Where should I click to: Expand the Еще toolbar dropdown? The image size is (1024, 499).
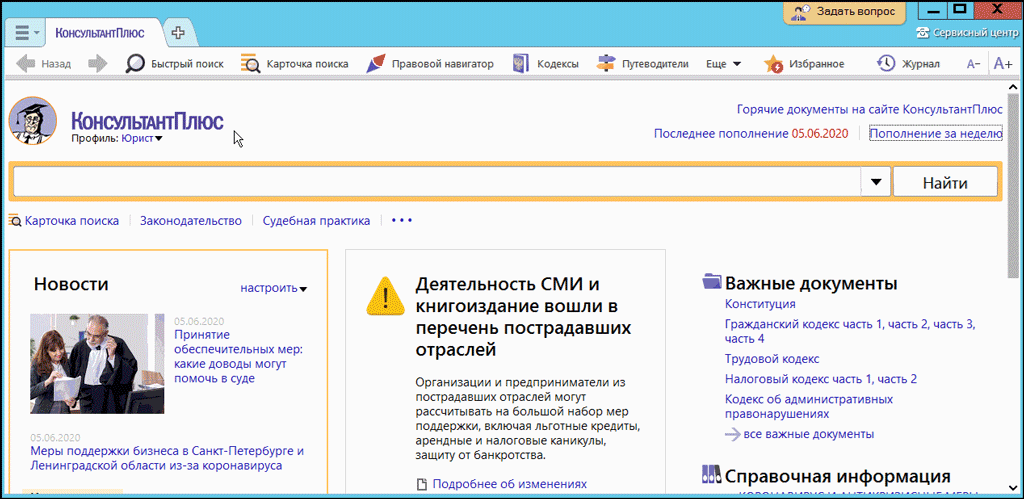click(x=723, y=64)
